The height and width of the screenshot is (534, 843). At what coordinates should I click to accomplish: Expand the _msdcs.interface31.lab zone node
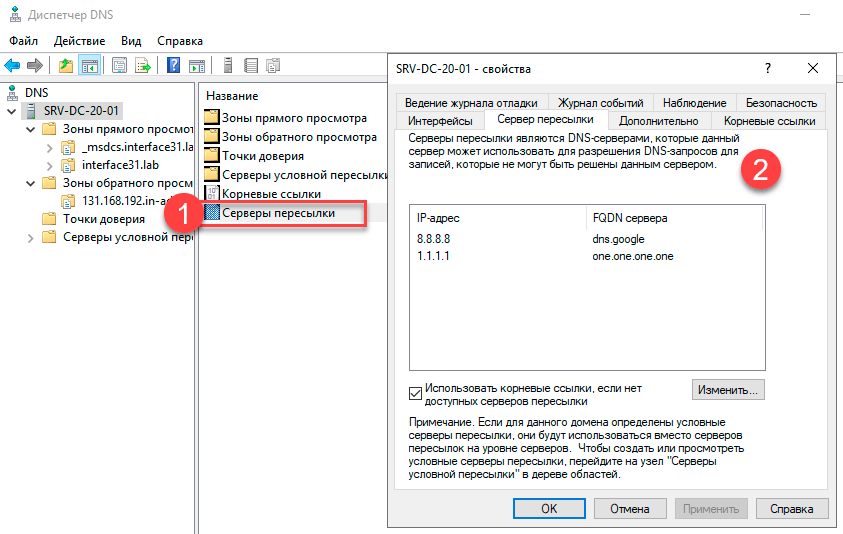point(49,147)
